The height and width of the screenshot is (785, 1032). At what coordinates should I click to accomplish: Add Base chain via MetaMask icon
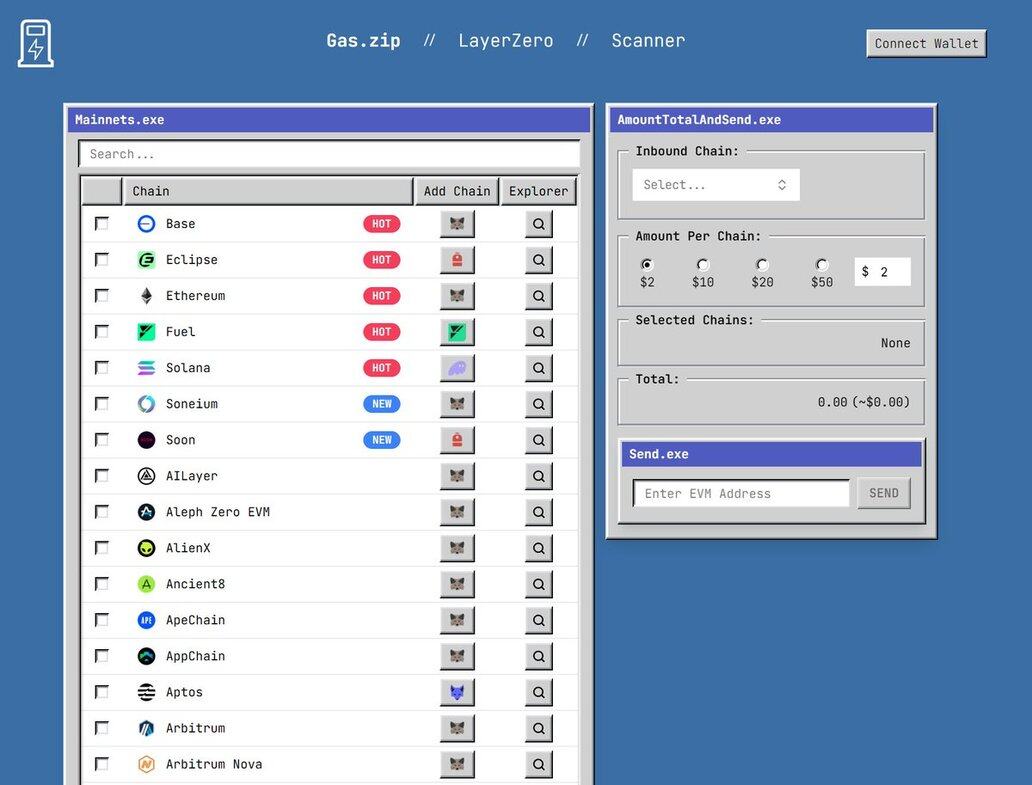457,224
